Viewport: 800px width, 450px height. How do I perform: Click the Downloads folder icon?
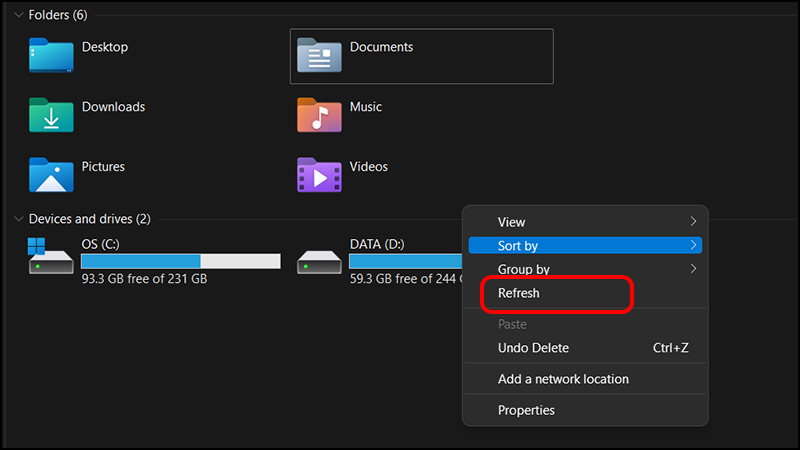pyautogui.click(x=51, y=115)
